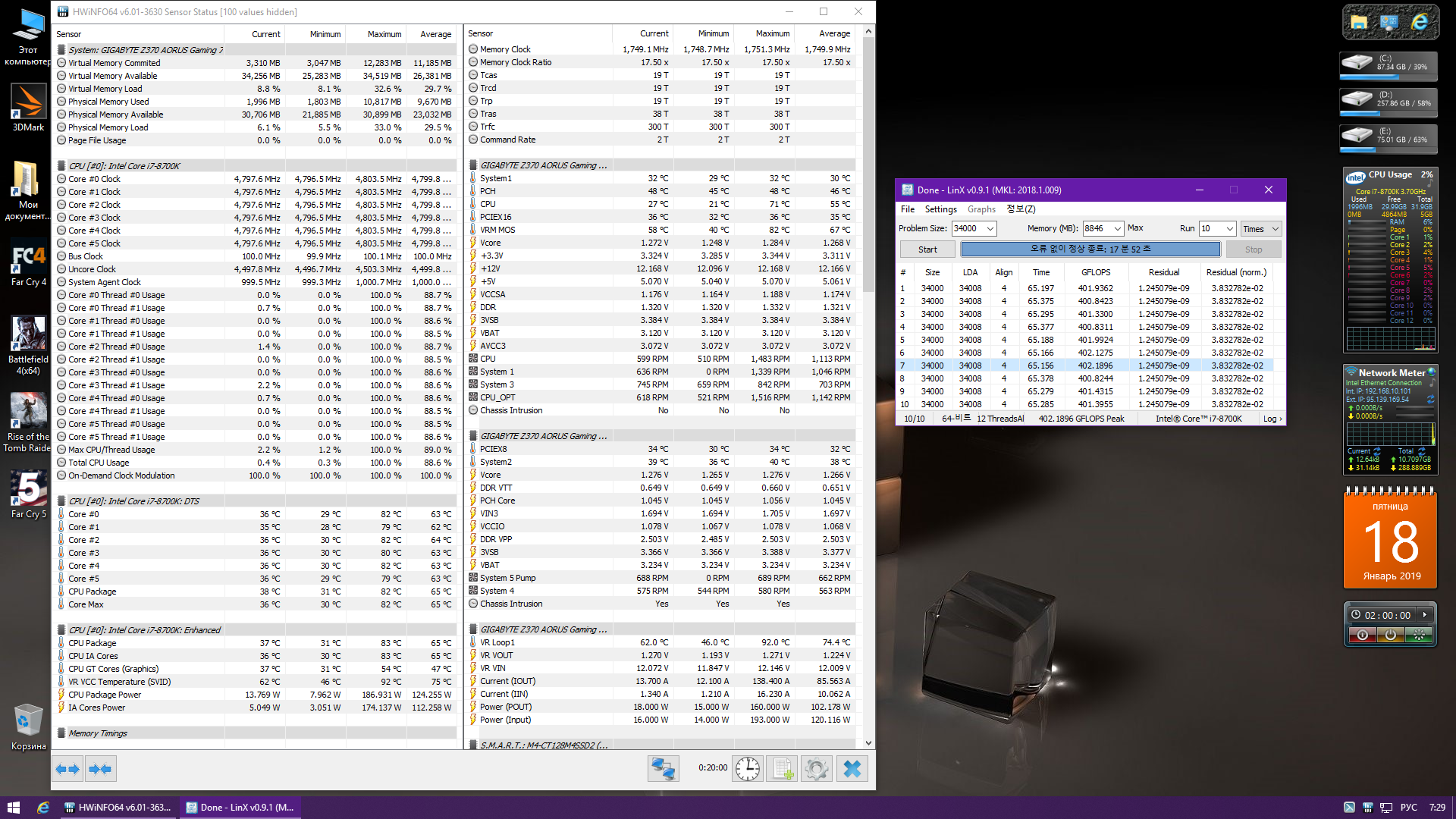1456x819 pixels.
Task: Click the network computers remote icon
Action: 663,769
